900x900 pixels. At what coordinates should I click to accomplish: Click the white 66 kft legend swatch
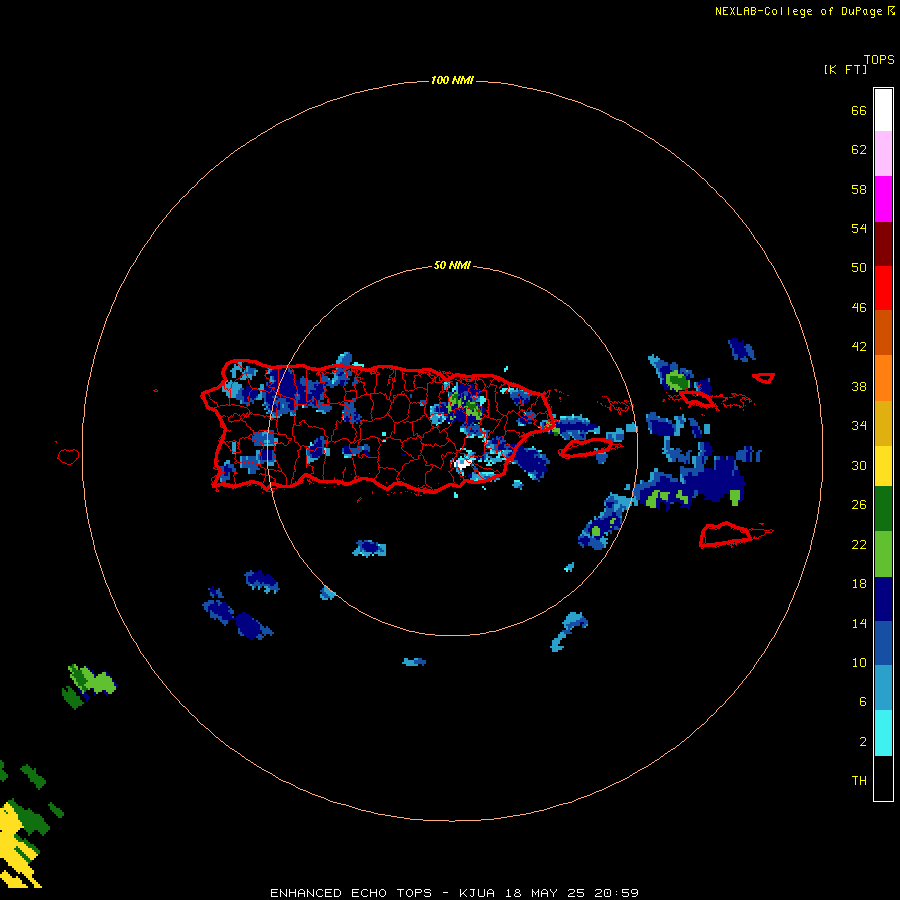883,110
